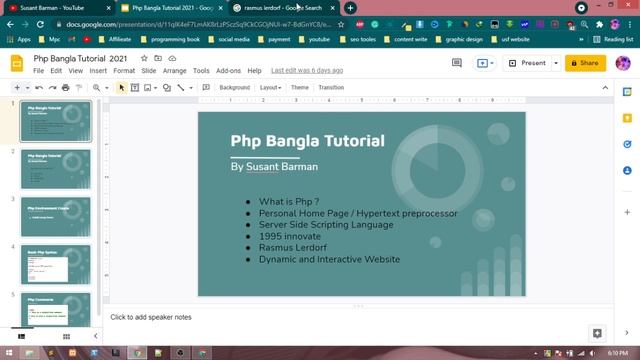Click the new slide plus button
Viewport: 640px width, 360px height.
click(17, 88)
